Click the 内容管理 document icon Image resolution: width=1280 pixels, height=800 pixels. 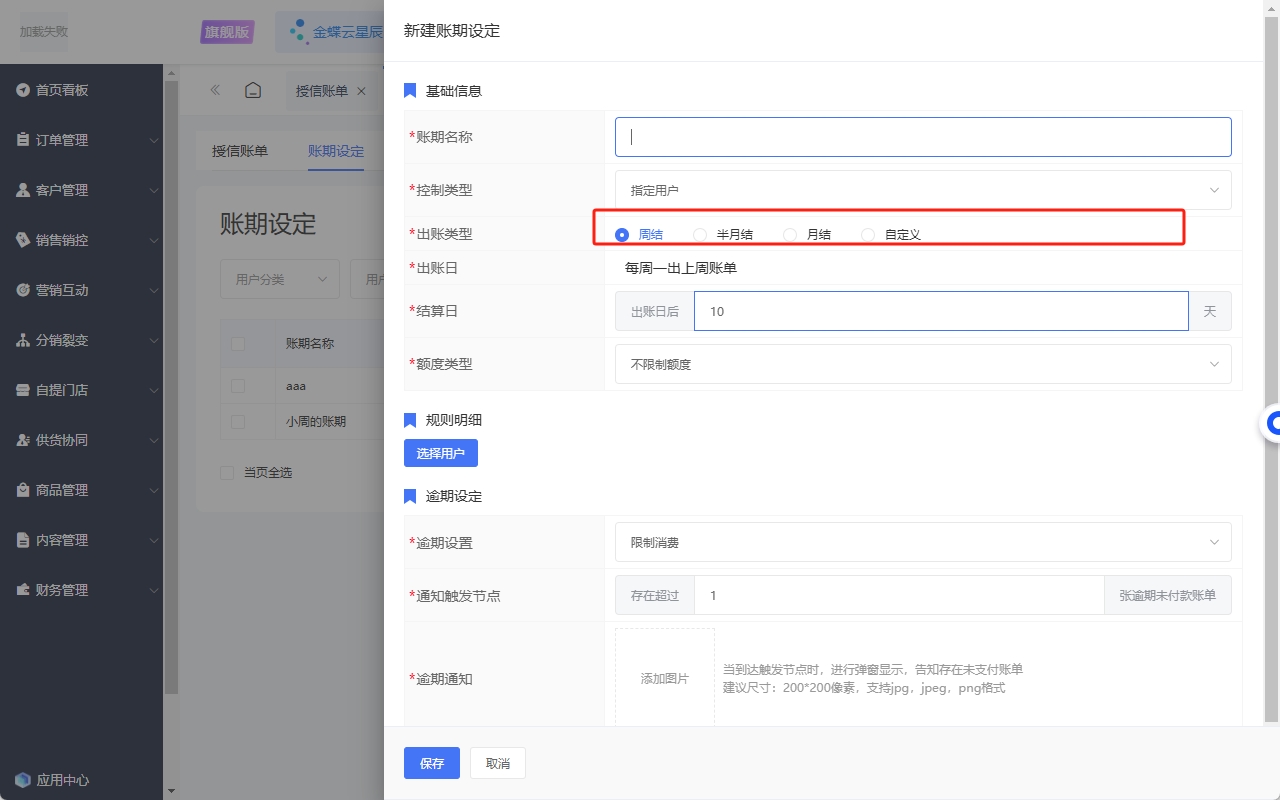coord(23,540)
